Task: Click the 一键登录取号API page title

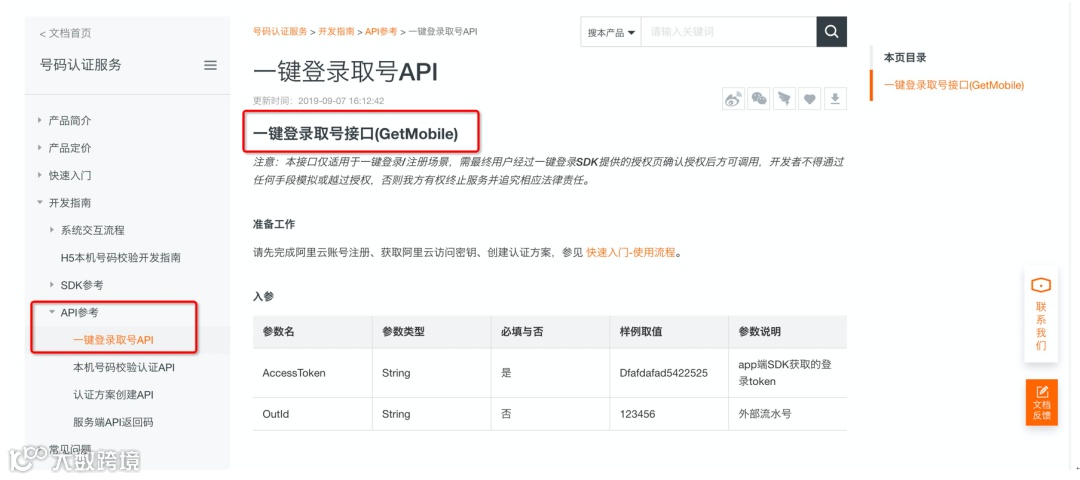Action: [345, 72]
